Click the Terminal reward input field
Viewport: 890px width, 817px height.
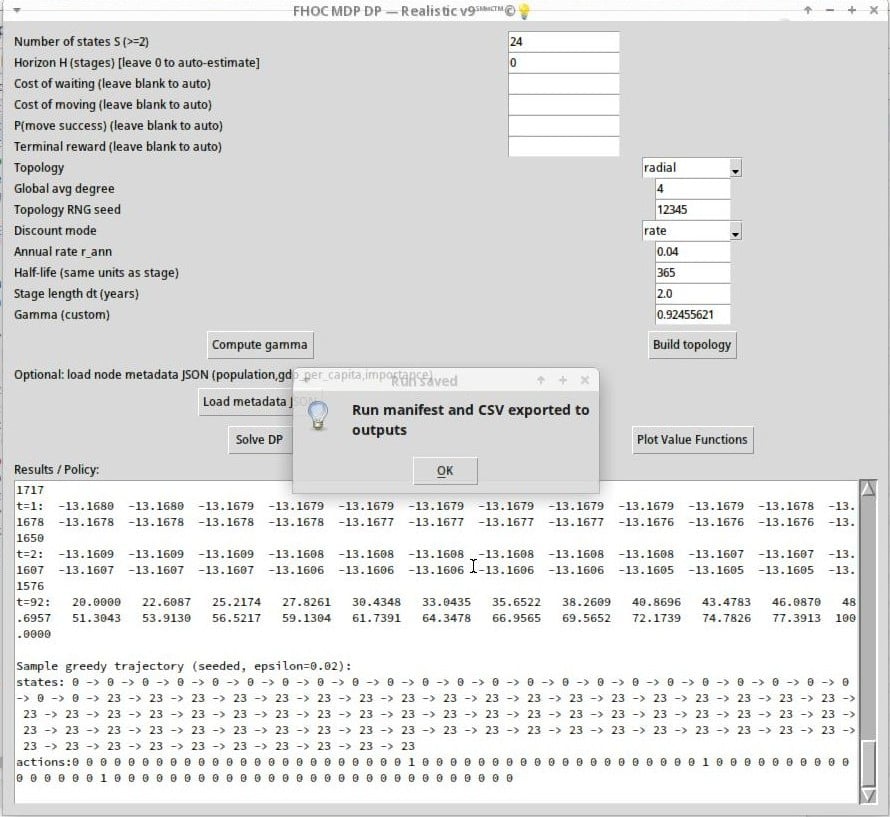563,147
